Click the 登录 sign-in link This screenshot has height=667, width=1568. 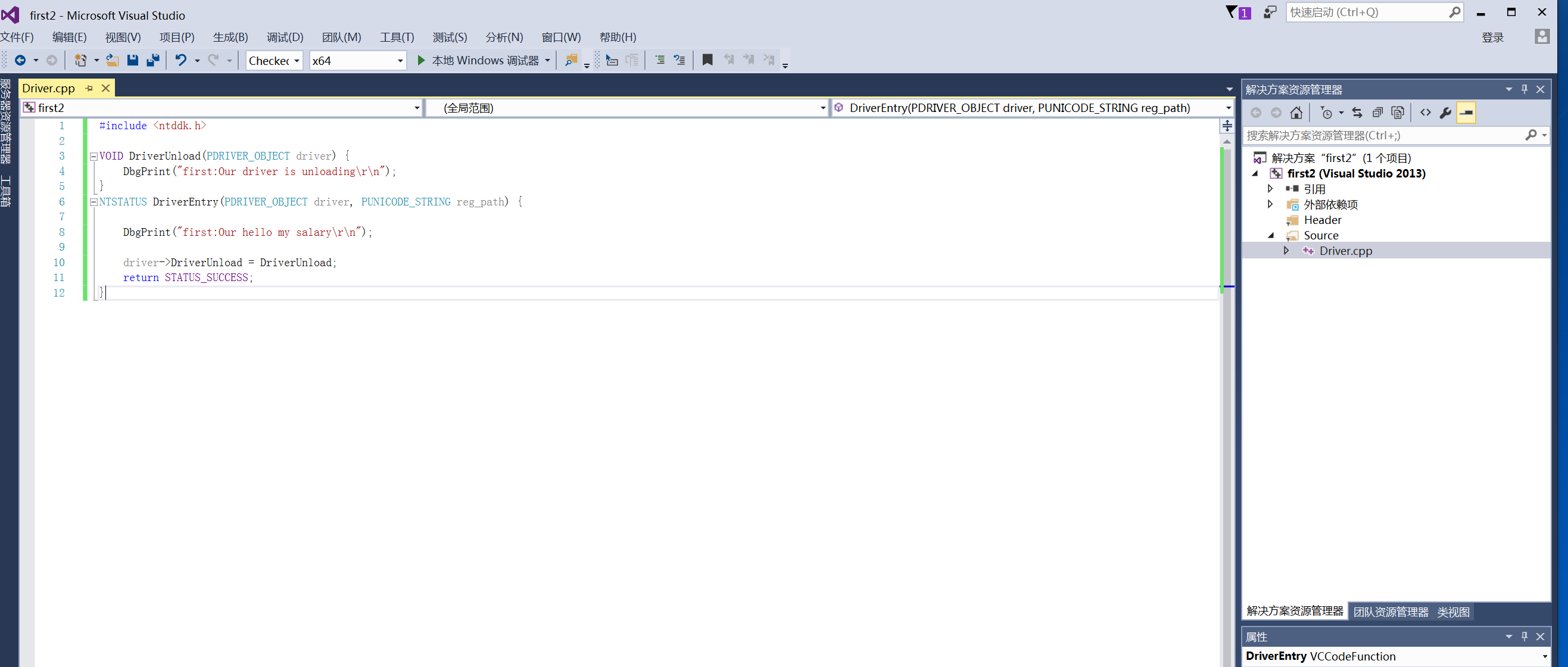[1492, 38]
